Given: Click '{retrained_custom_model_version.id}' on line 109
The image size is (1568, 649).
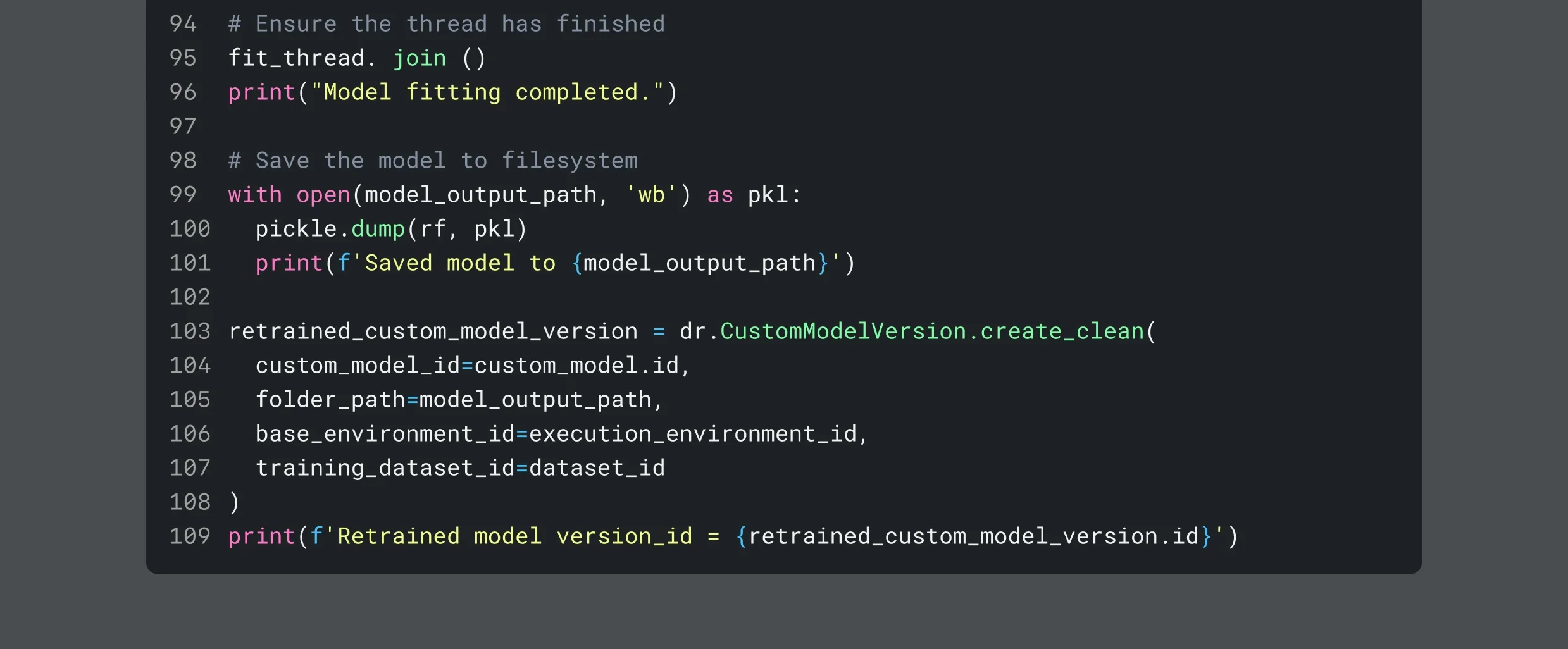Looking at the screenshot, I should tap(974, 536).
